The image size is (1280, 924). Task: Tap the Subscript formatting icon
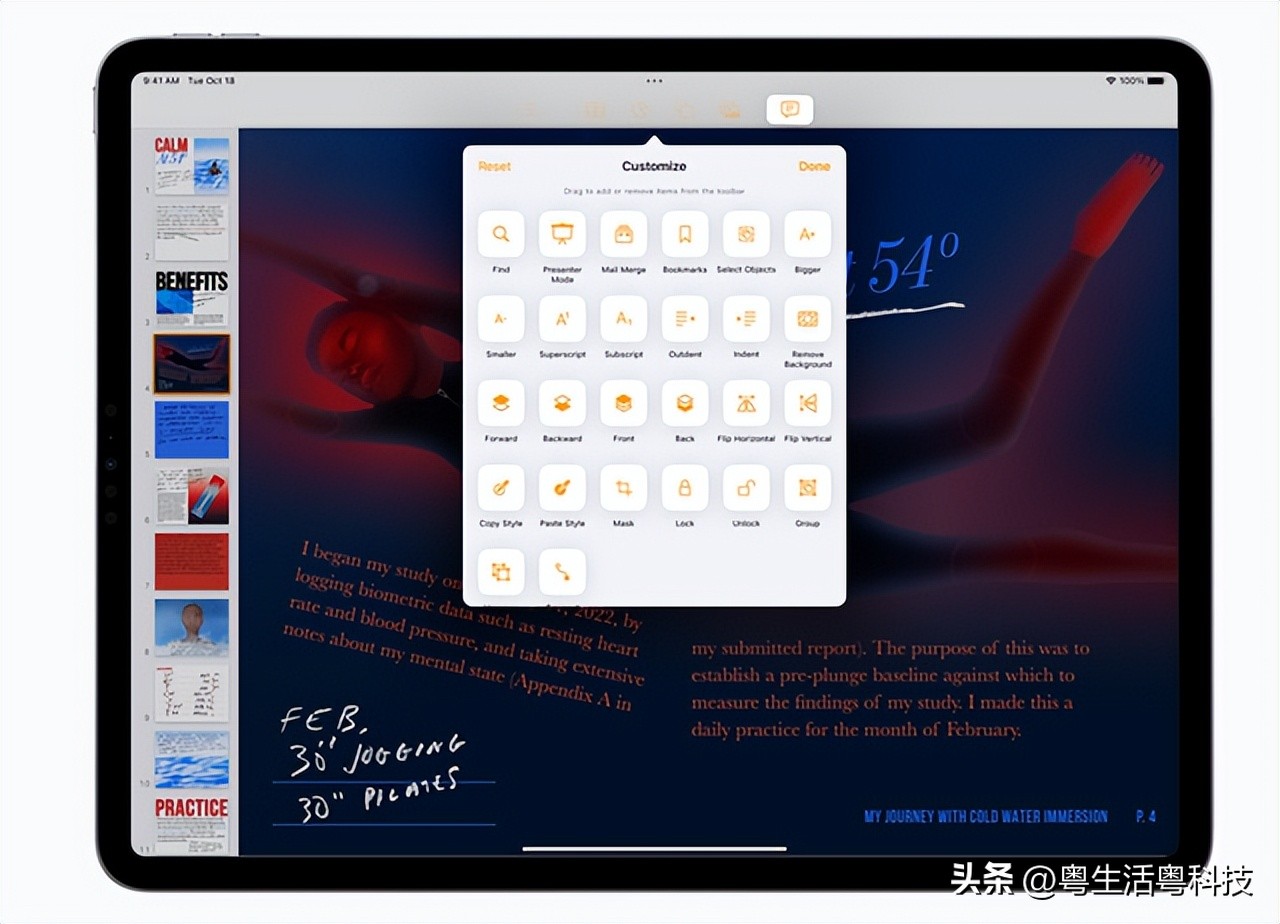[x=623, y=317]
